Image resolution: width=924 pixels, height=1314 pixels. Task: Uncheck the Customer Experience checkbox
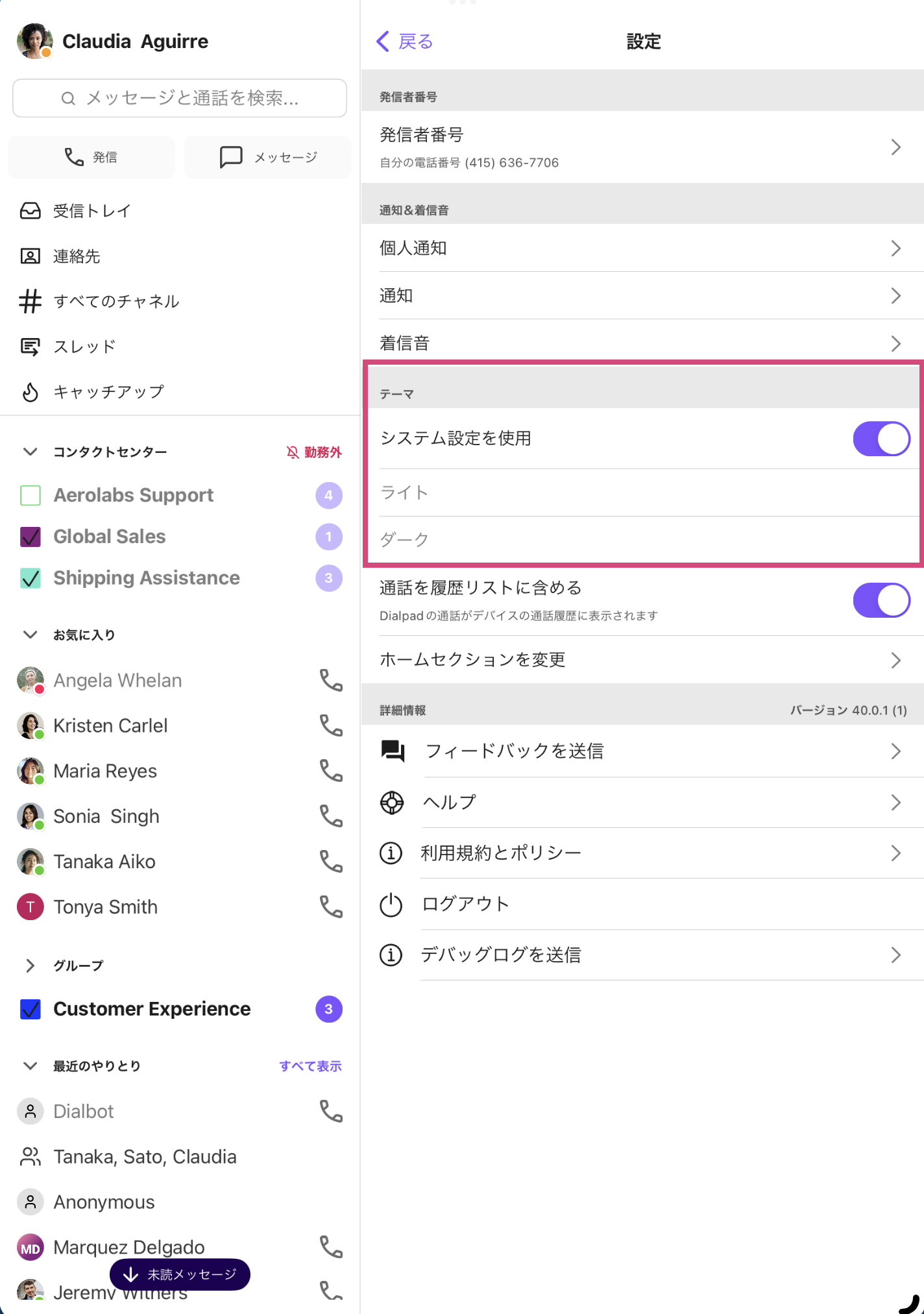point(30,1009)
